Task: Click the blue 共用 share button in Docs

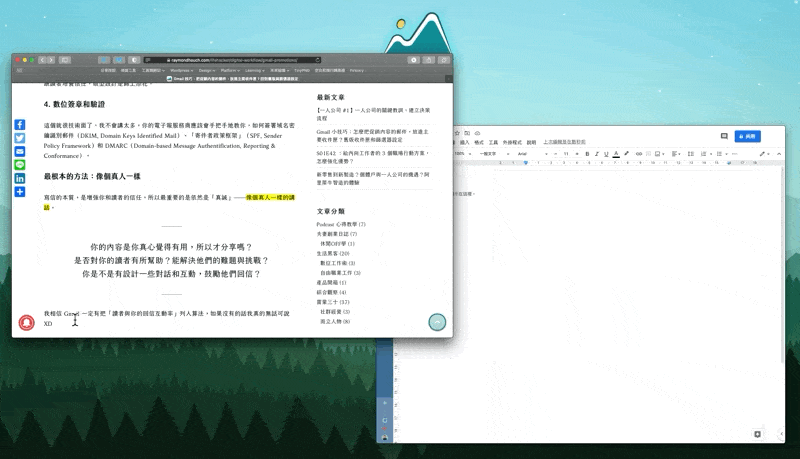Action: 747,136
